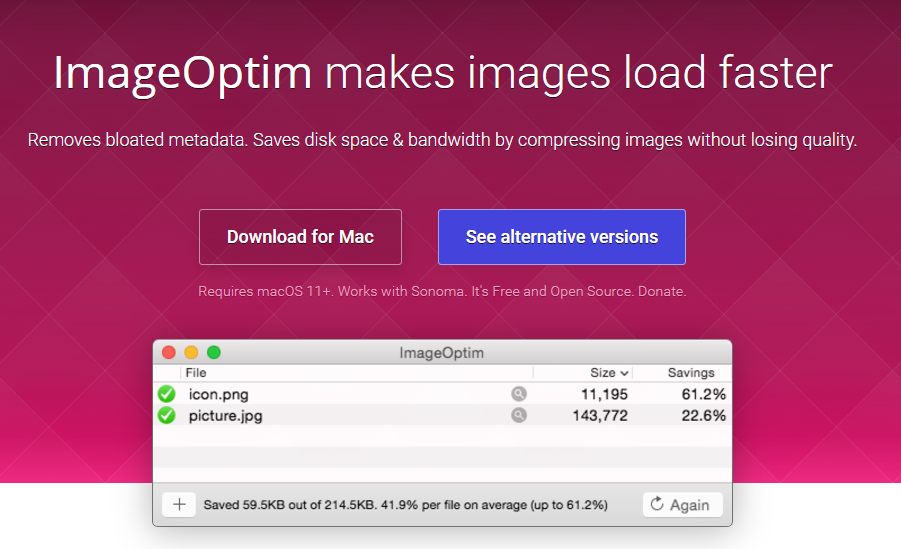Select the icon.png file name
Image resolution: width=901 pixels, height=549 pixels.
[218, 395]
